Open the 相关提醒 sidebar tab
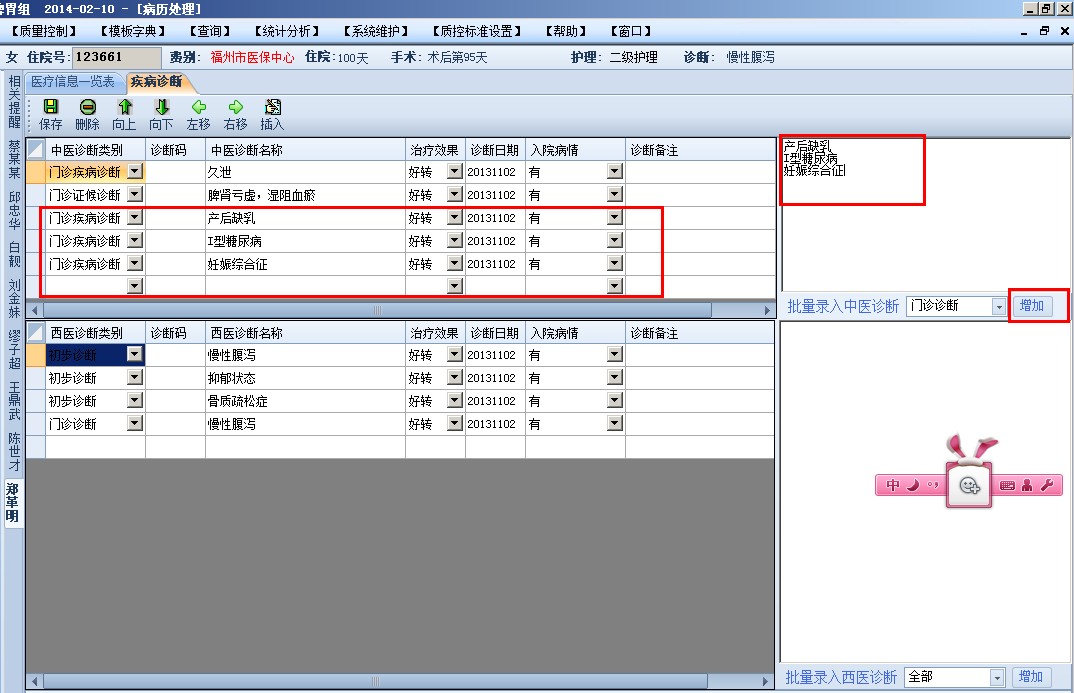1074x693 pixels. click(x=13, y=102)
